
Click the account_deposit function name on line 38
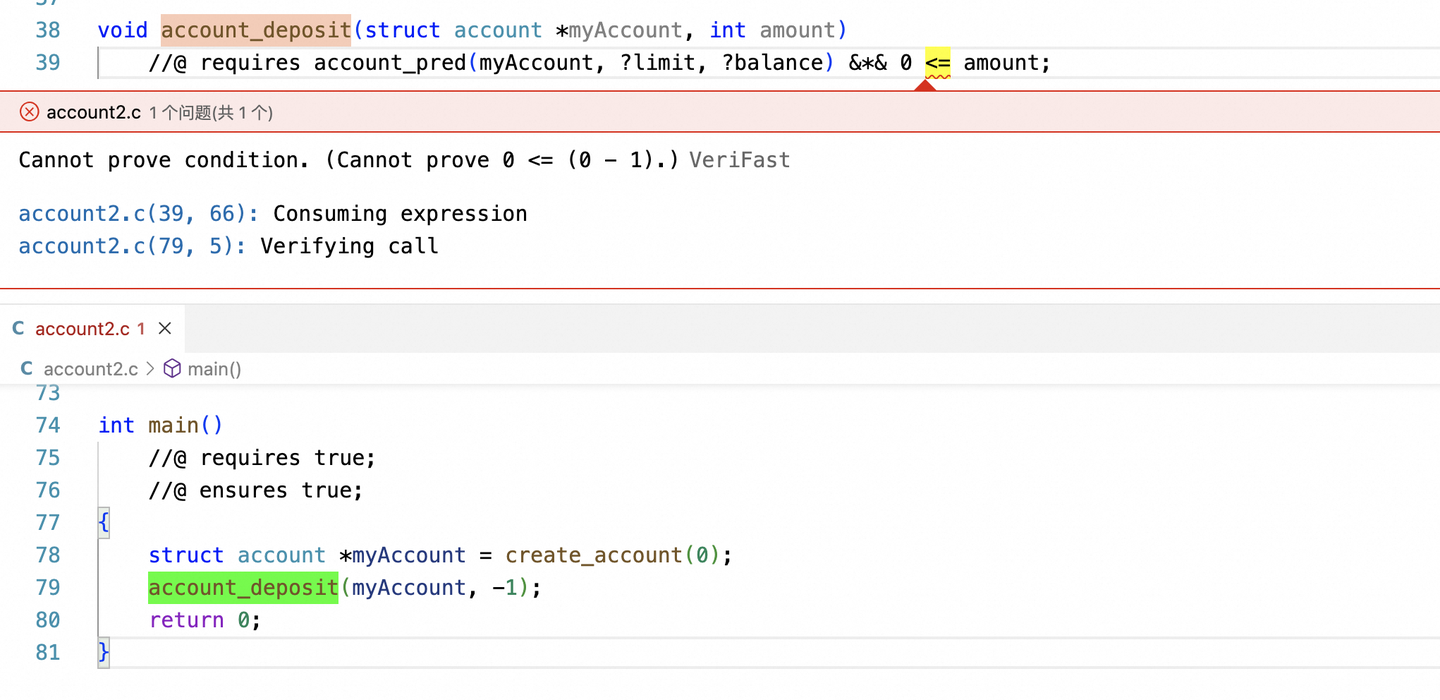(x=256, y=30)
